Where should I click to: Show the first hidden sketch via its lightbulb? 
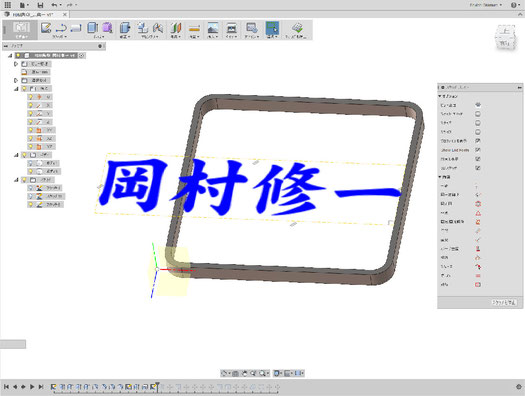coord(30,188)
